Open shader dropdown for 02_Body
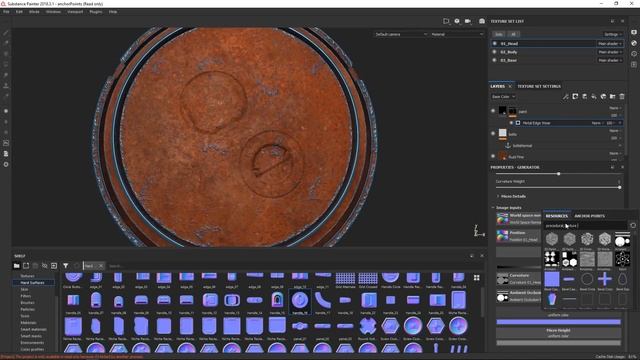 pyautogui.click(x=610, y=52)
